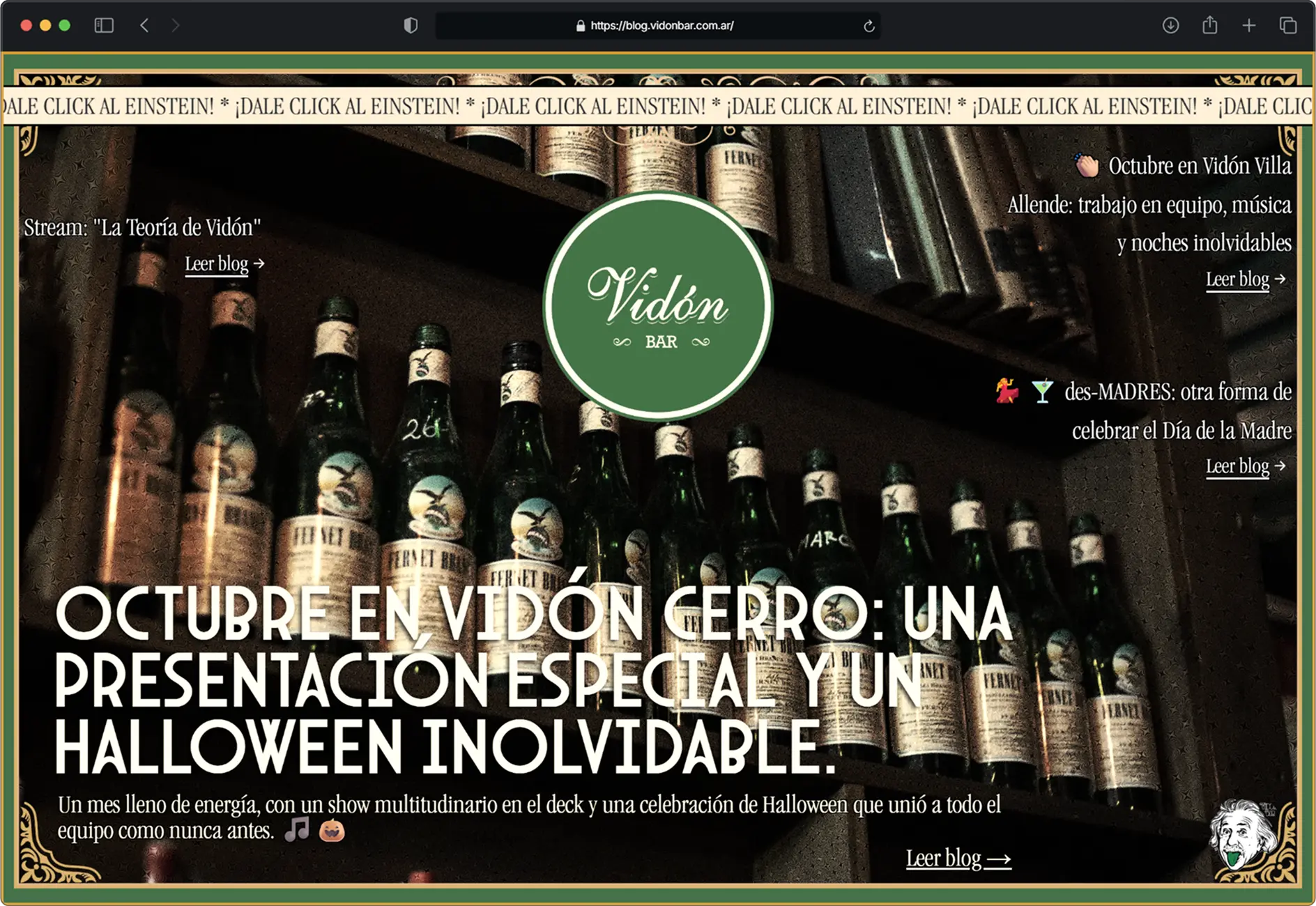Viewport: 1316px width, 906px height.
Task: Reload the current page
Action: pyautogui.click(x=866, y=25)
